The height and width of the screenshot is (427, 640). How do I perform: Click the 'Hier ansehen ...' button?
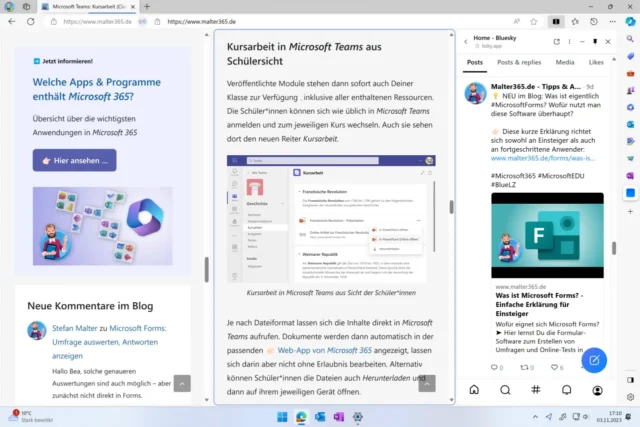(x=74, y=160)
